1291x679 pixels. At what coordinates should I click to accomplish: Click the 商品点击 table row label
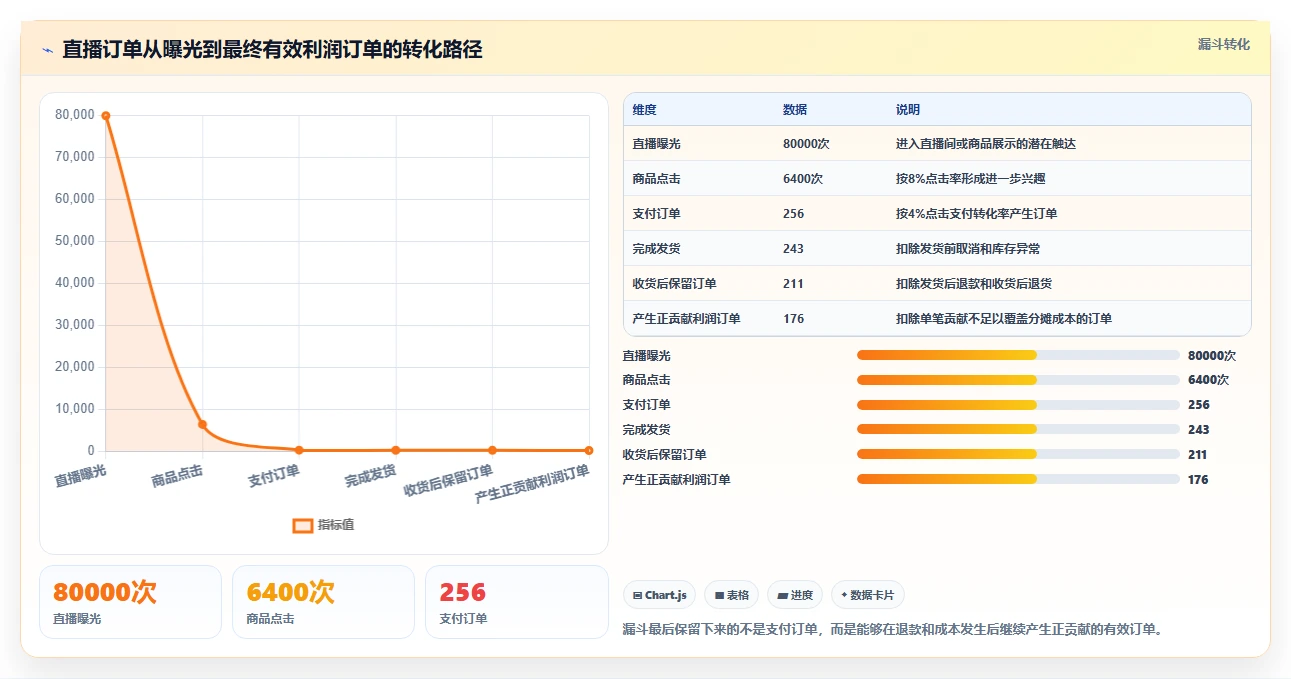point(656,179)
